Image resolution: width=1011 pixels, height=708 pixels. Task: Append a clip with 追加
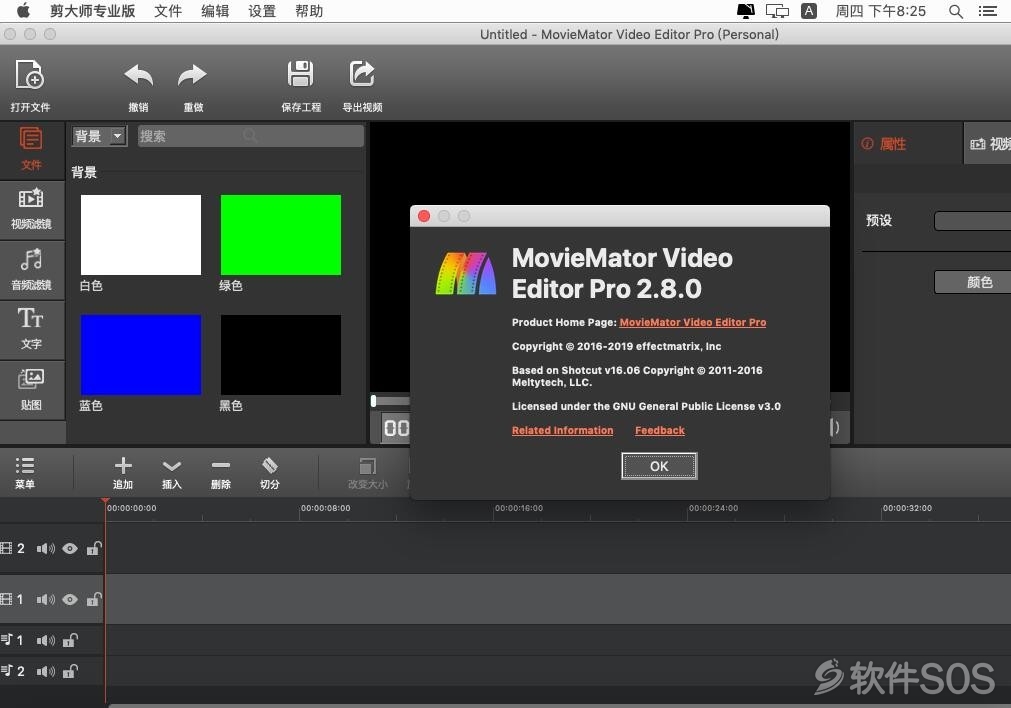coord(123,473)
